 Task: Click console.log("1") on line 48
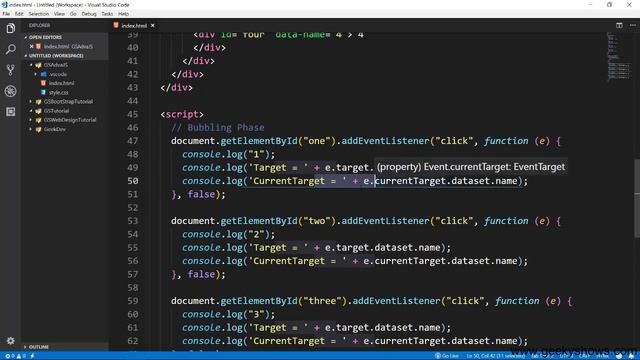tap(229, 154)
